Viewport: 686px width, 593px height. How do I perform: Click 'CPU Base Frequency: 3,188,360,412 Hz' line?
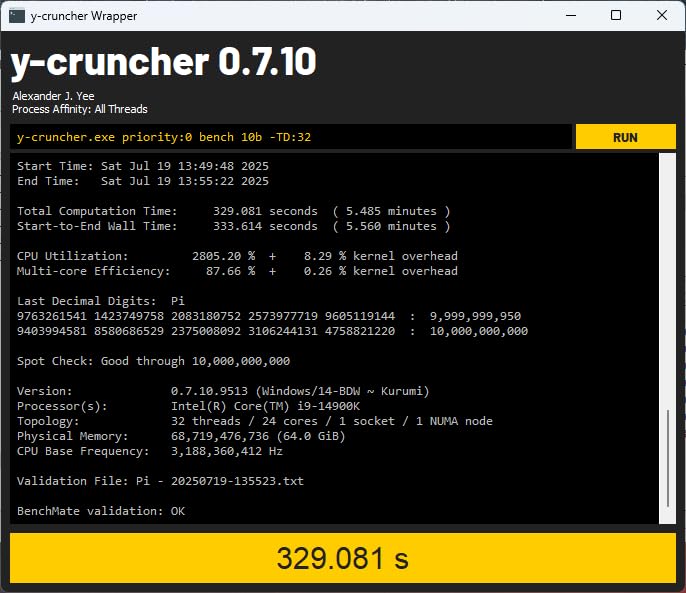click(150, 451)
